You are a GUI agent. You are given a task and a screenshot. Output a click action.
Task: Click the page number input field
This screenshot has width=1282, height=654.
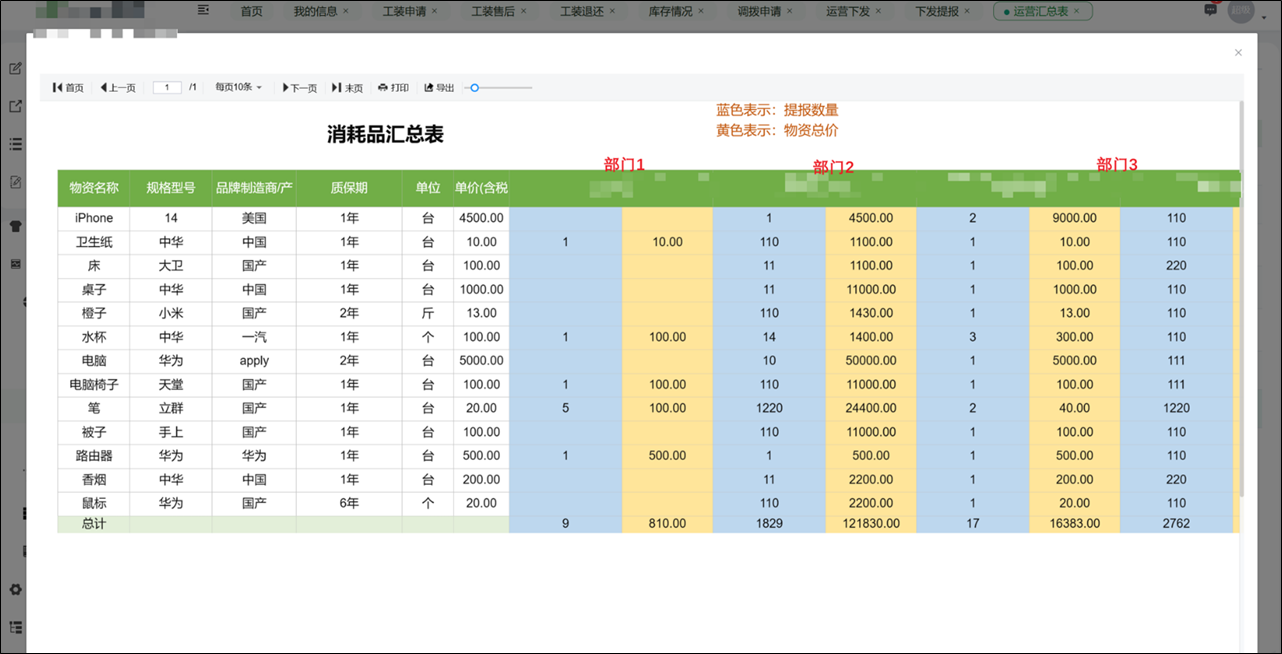click(166, 87)
